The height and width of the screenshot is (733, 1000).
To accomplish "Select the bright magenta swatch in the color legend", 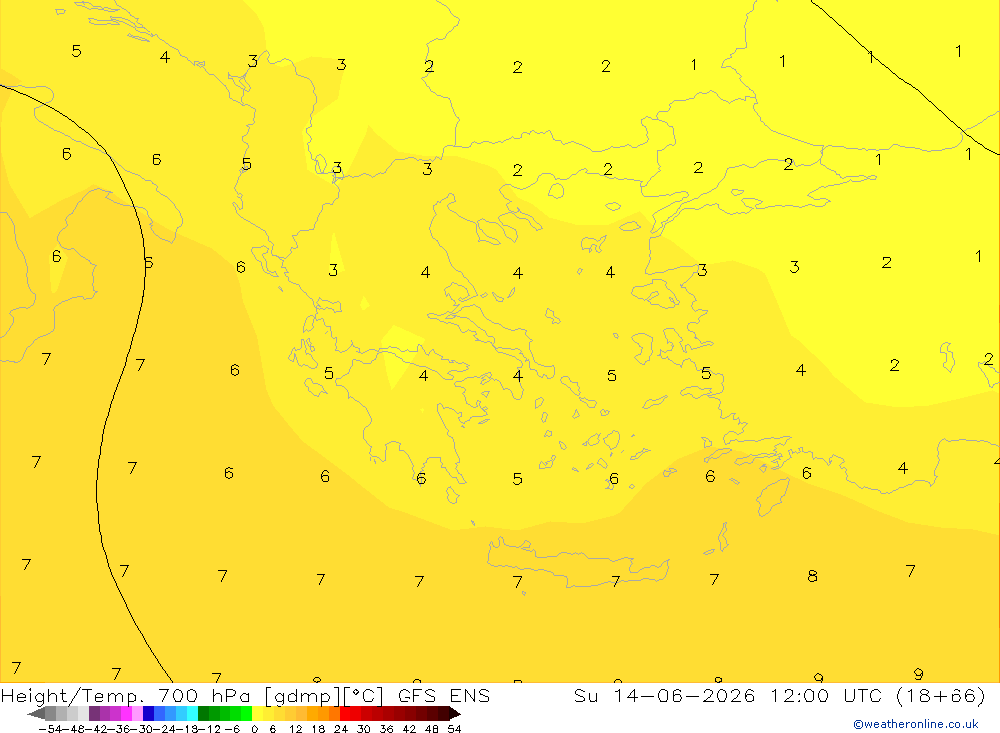I will click(x=126, y=714).
